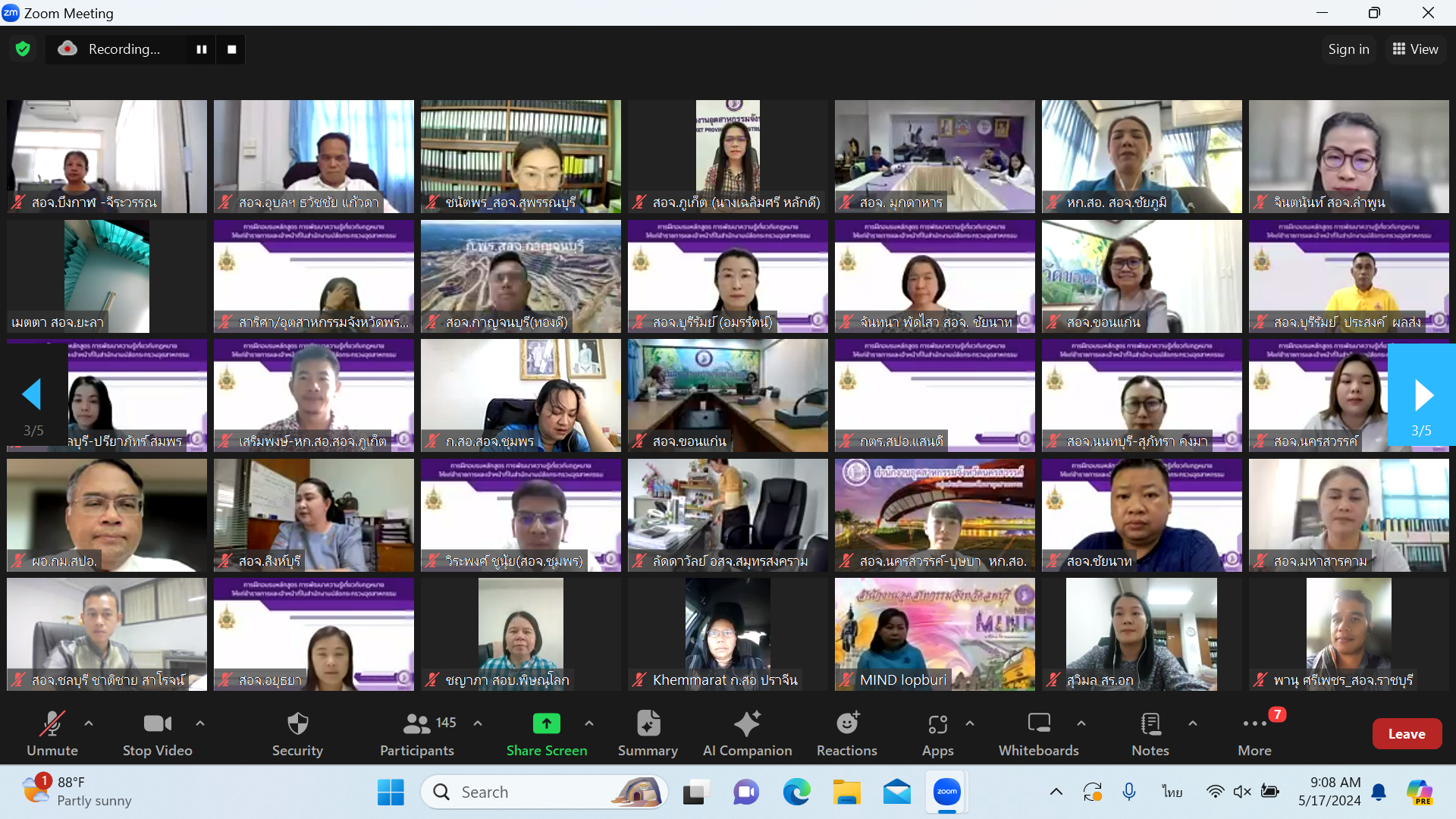Go to next gallery page arrow
The image size is (1456, 819).
[x=1423, y=395]
